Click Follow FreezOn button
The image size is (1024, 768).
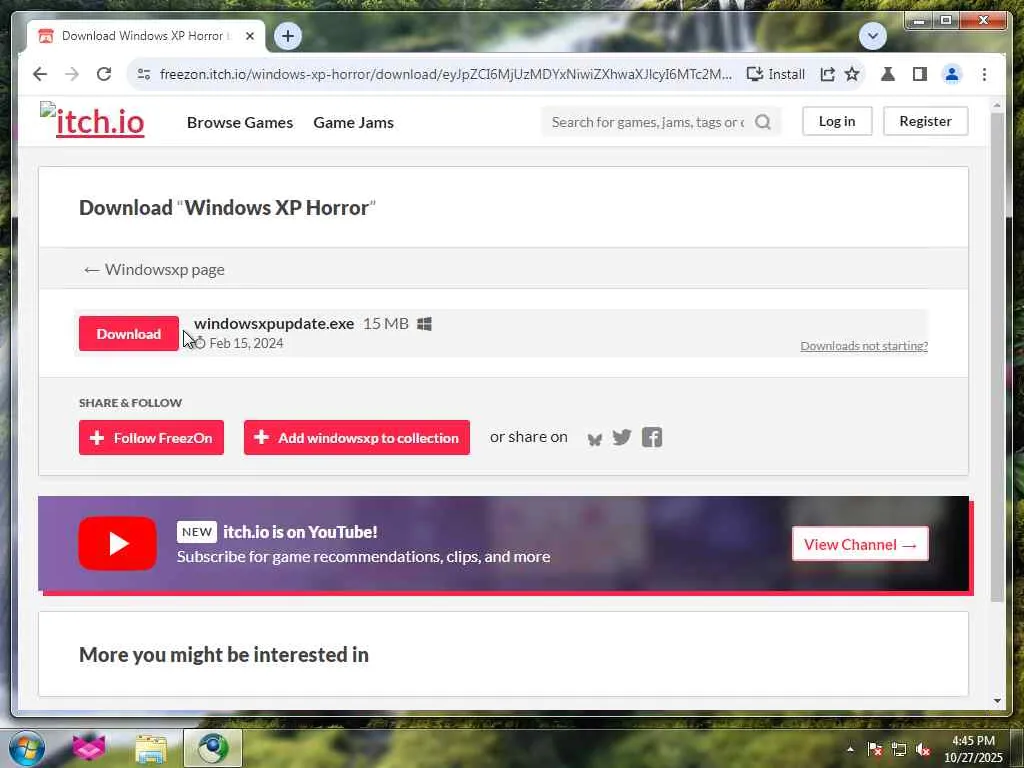click(151, 438)
